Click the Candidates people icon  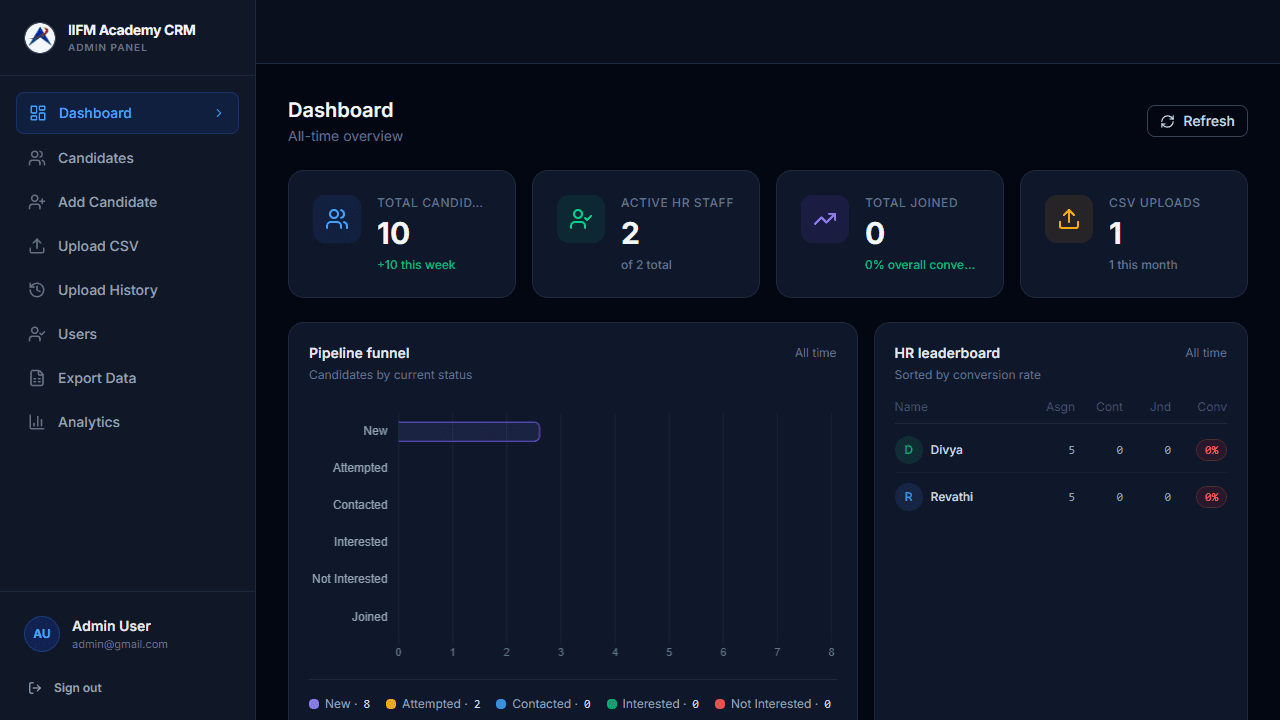tap(37, 158)
